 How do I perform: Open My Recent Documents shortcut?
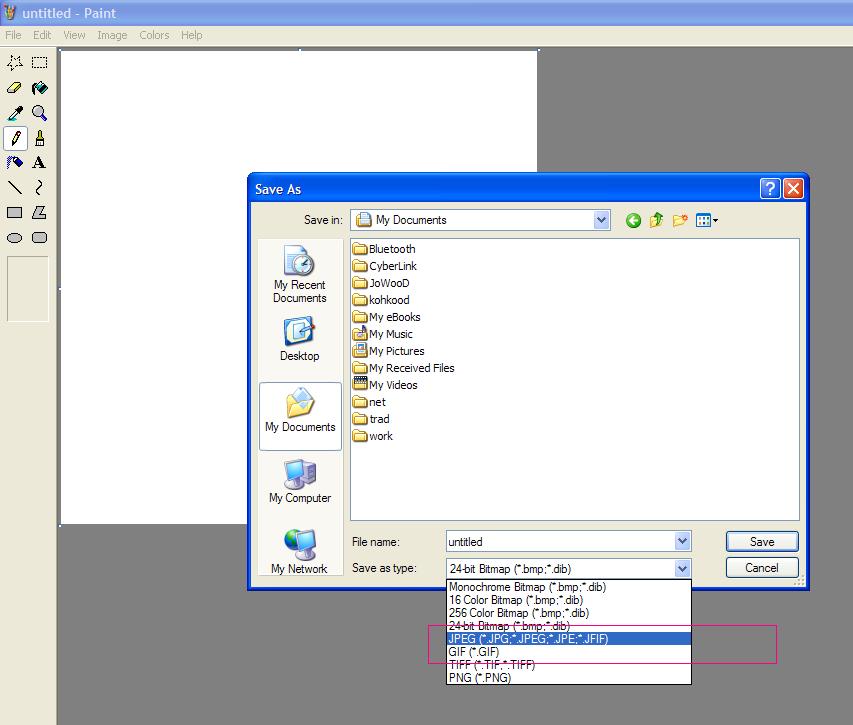point(300,275)
